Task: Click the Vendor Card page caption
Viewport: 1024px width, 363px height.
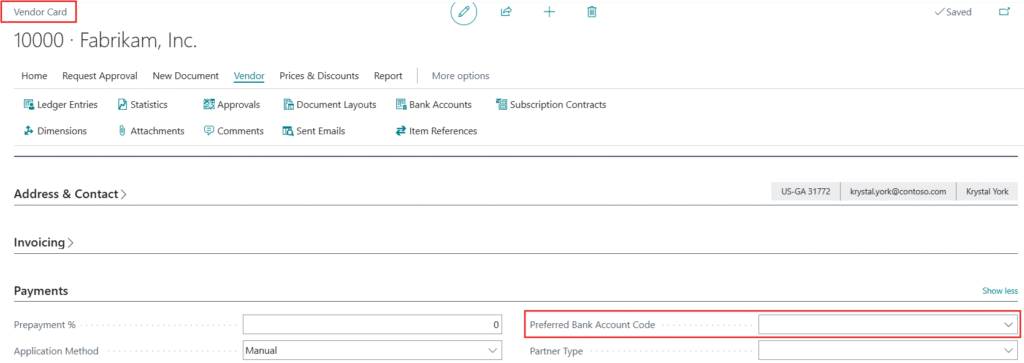Action: coord(40,12)
